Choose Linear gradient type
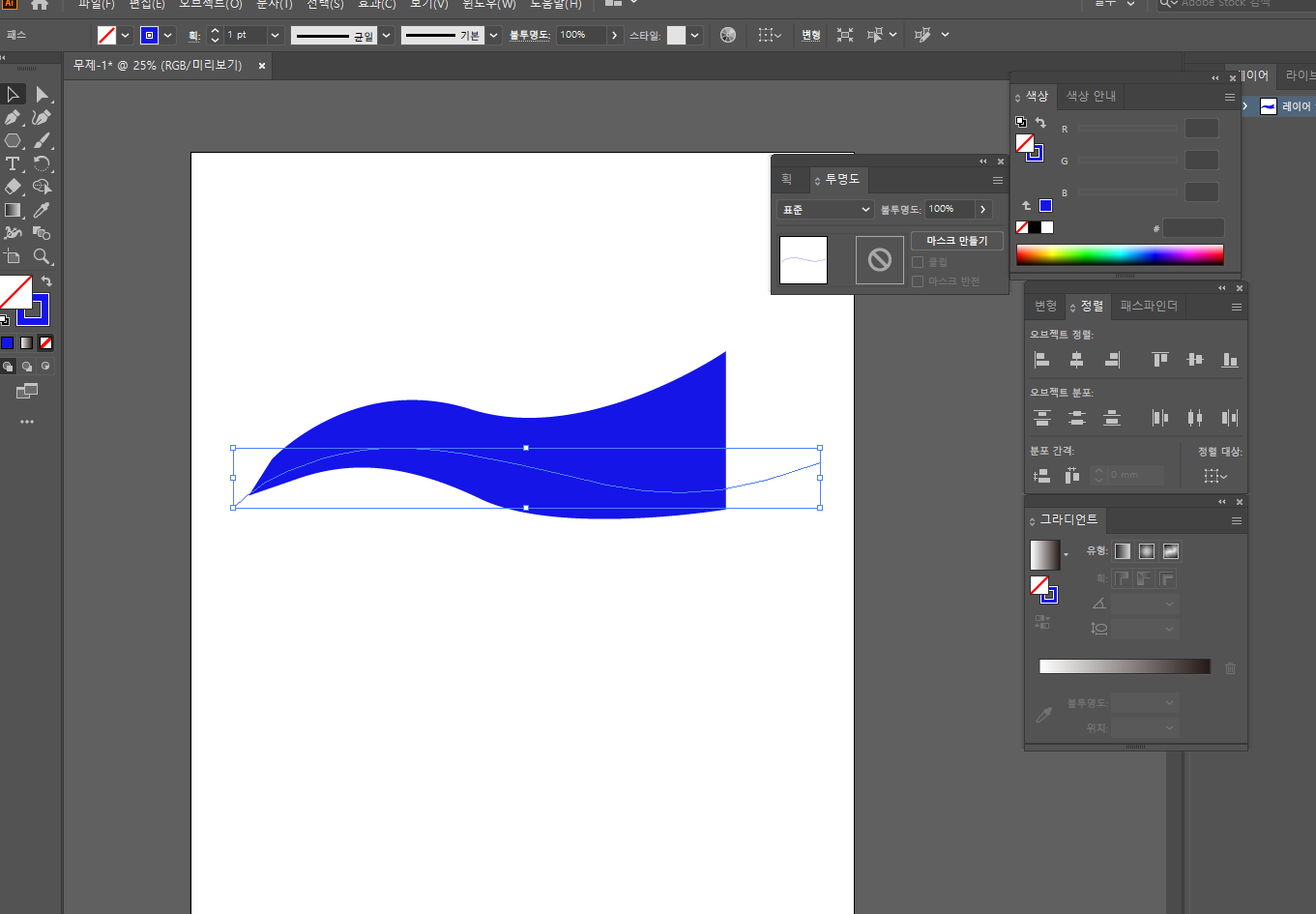The image size is (1316, 914). (1123, 551)
